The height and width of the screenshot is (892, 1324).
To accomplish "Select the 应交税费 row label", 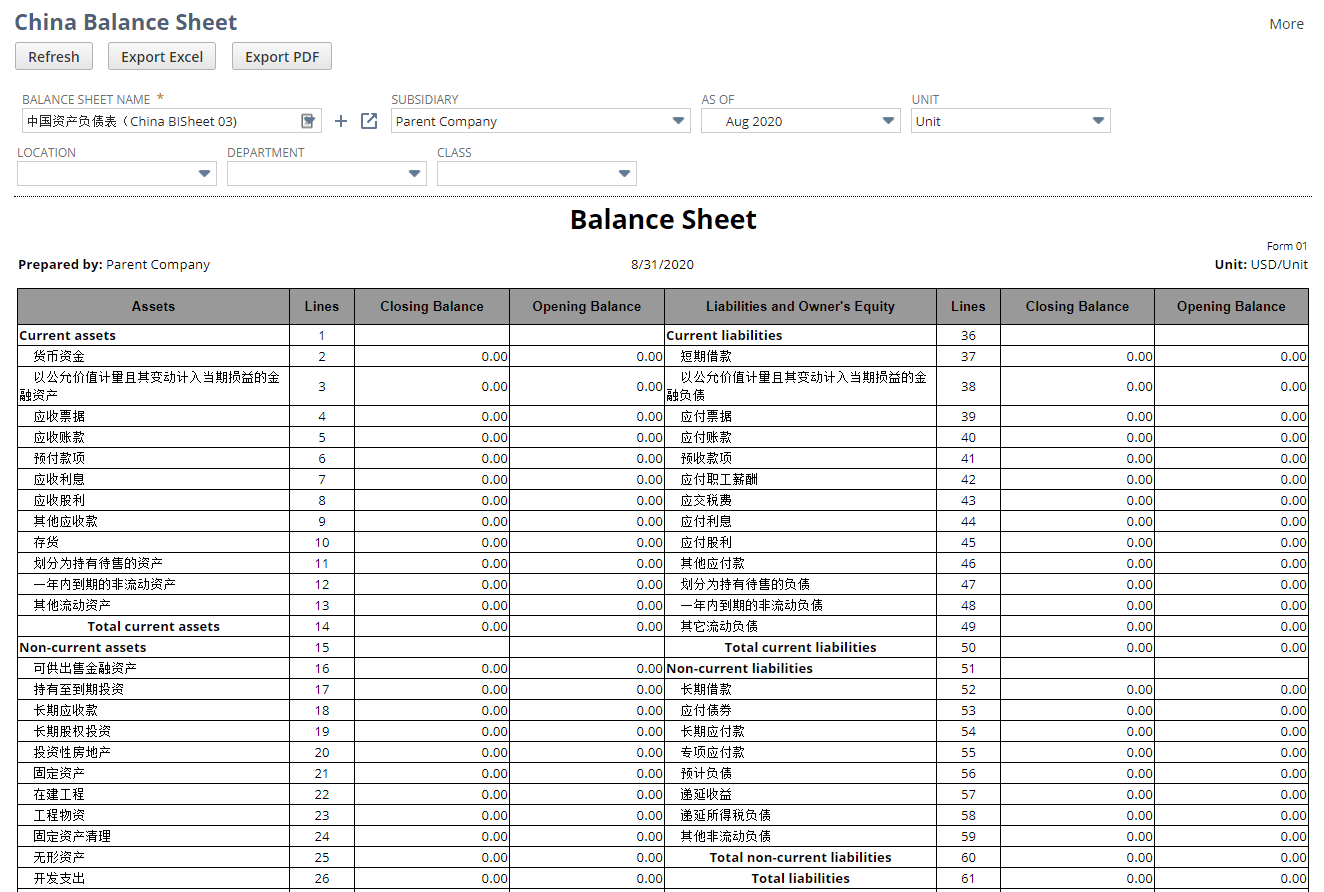I will (x=706, y=501).
